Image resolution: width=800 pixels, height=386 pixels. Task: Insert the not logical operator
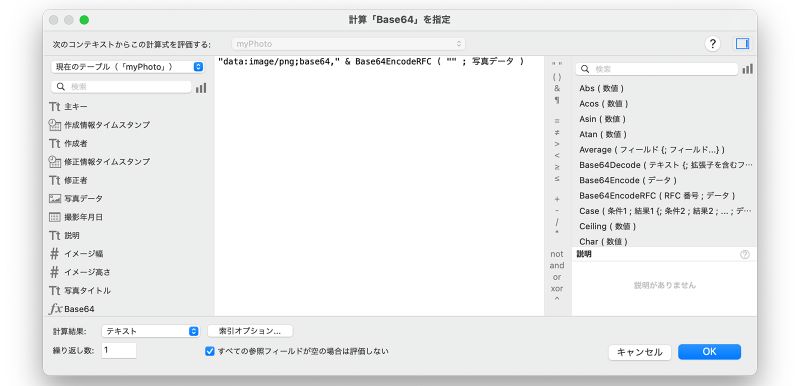tap(557, 254)
